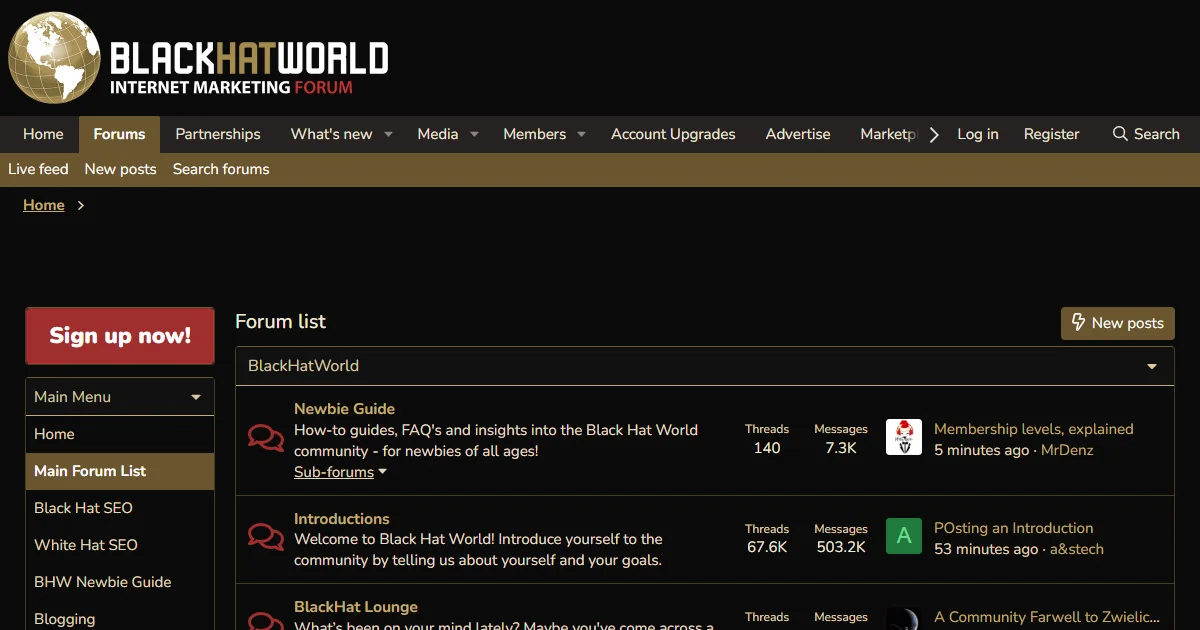
Task: Open the Introductions forum title
Action: click(x=341, y=518)
